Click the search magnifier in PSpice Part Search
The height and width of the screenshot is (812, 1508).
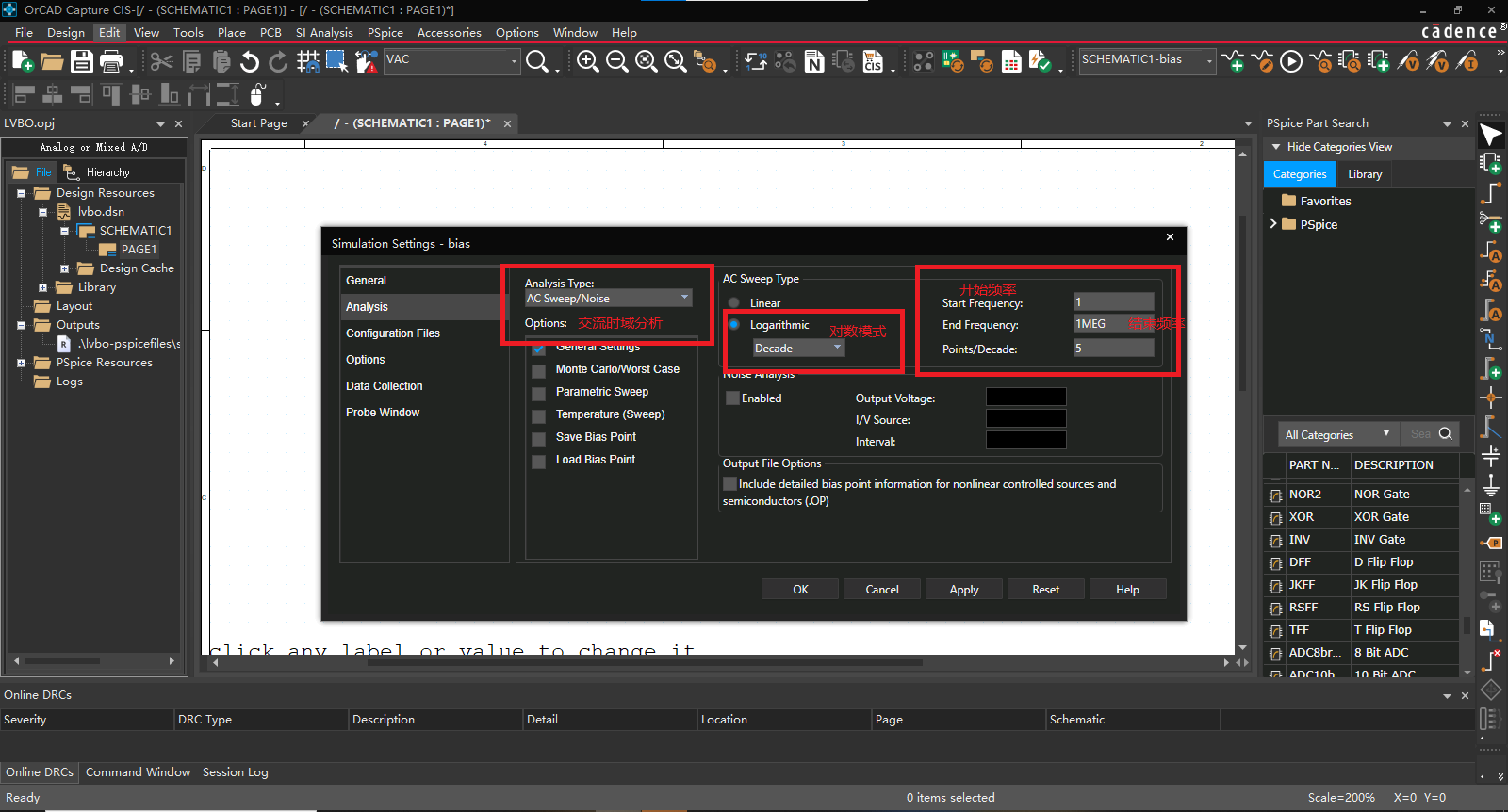[1445, 433]
